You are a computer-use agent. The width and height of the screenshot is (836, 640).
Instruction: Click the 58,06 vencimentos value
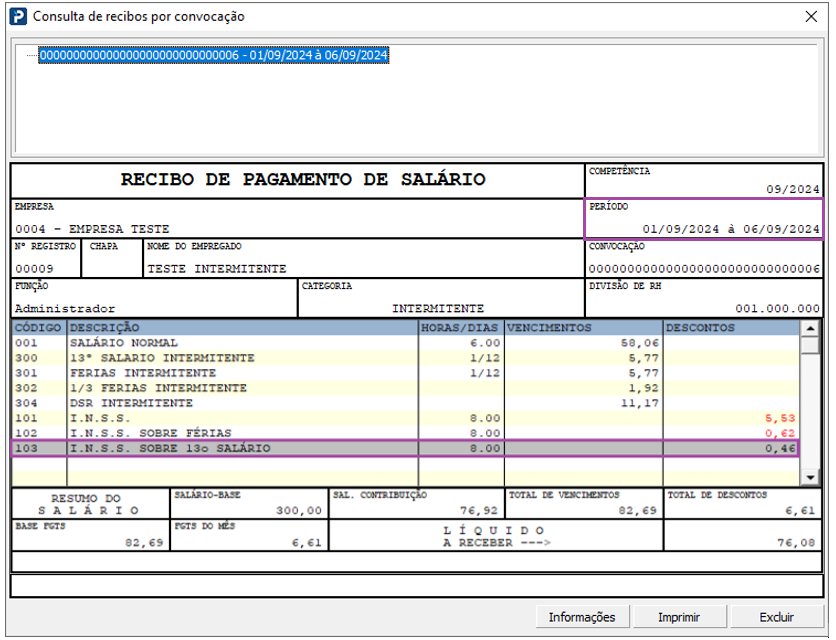click(x=640, y=343)
